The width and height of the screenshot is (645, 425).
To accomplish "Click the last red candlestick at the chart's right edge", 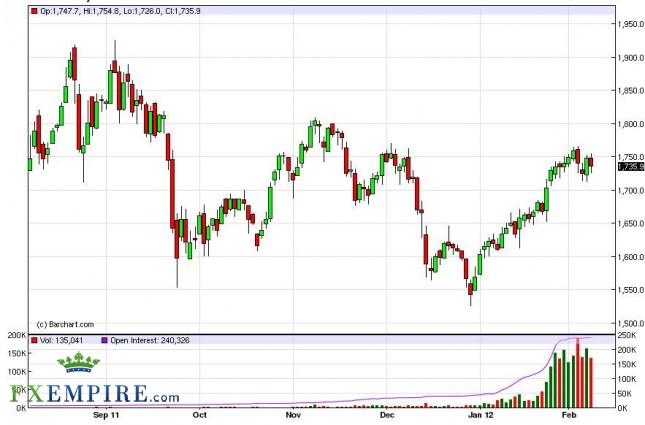I will click(x=591, y=162).
